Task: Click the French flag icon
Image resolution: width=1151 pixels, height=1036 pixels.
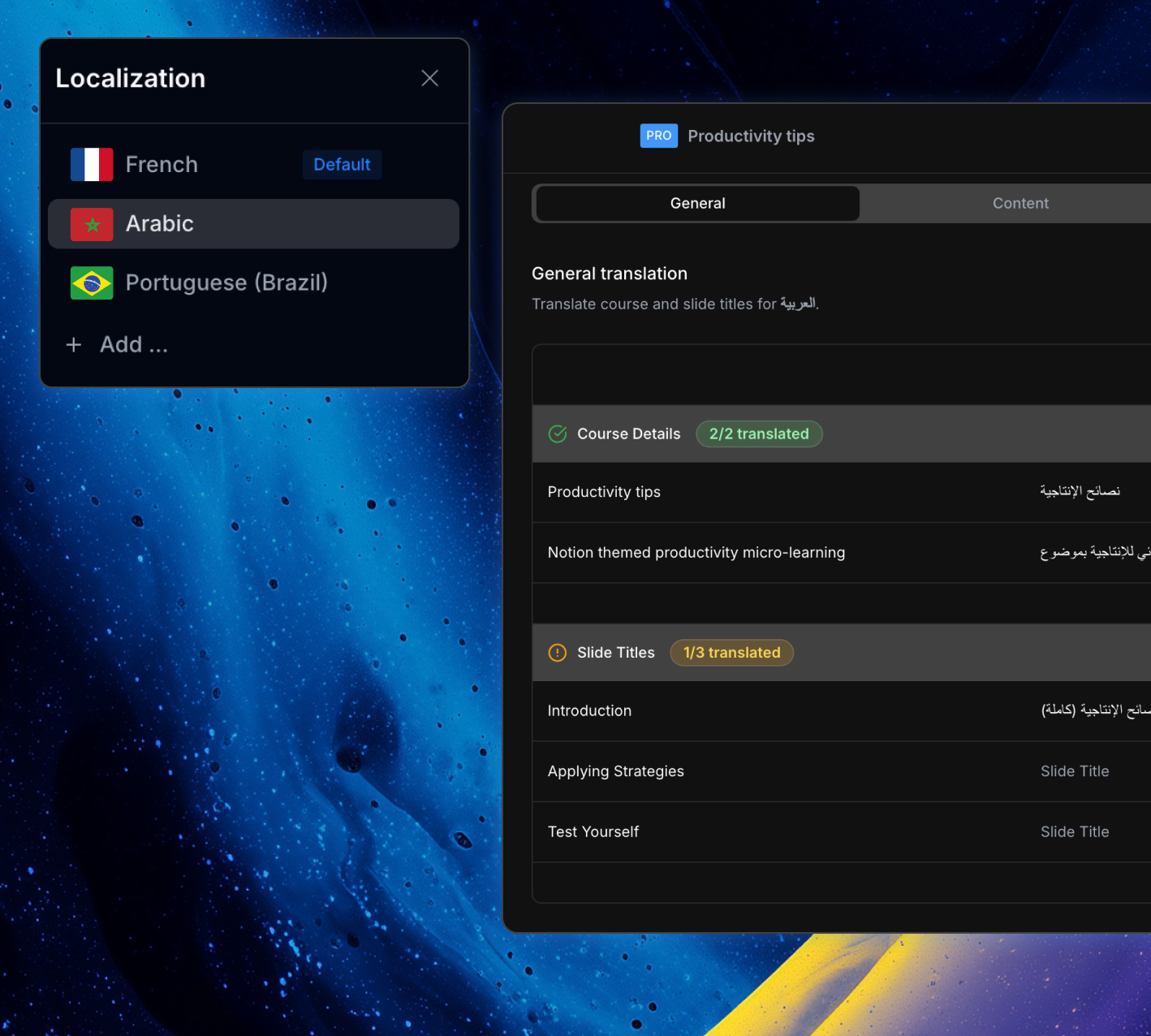Action: pos(92,165)
